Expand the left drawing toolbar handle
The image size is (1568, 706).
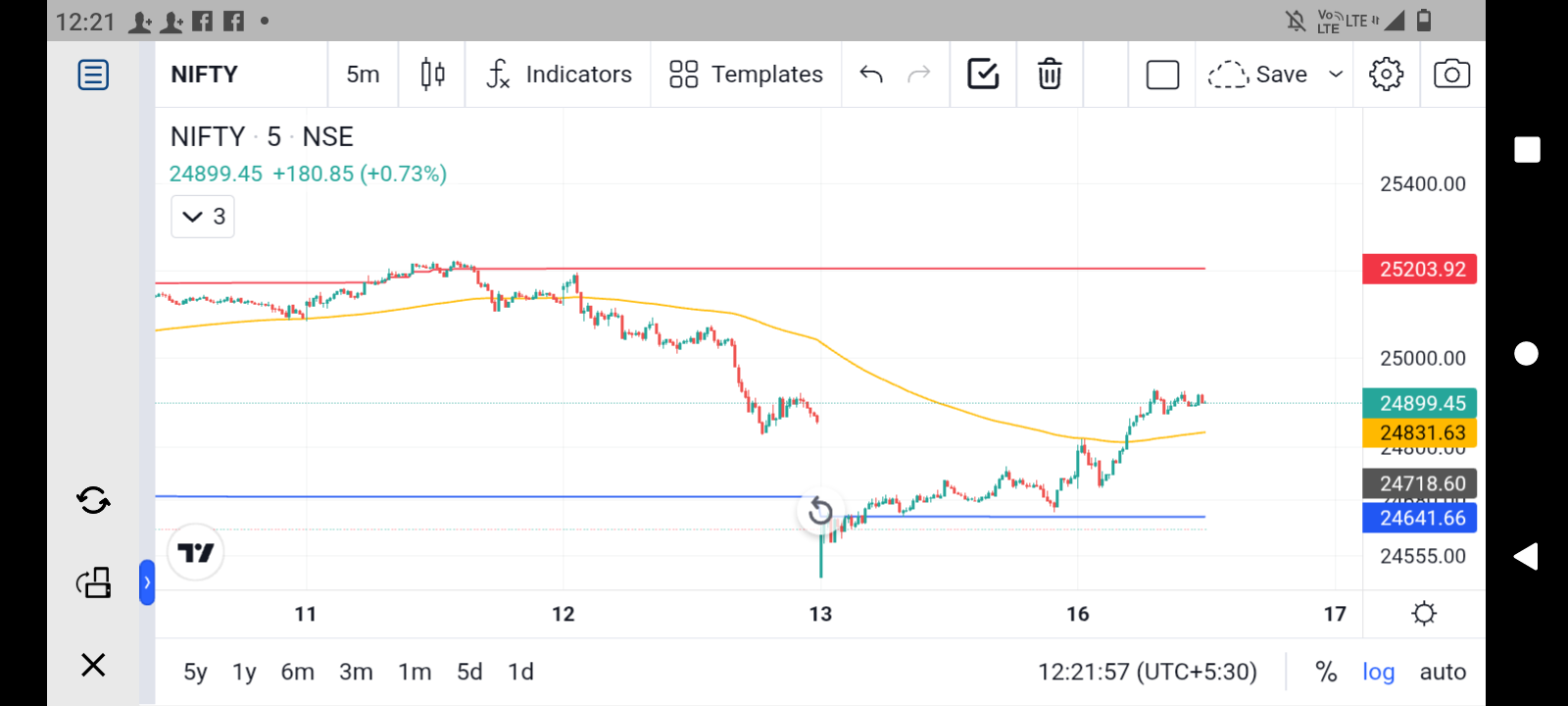pyautogui.click(x=147, y=582)
